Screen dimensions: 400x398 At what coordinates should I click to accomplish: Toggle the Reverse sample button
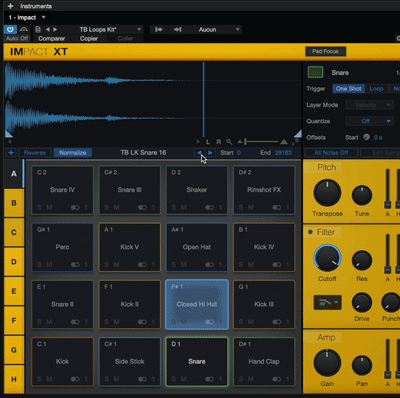coord(35,153)
